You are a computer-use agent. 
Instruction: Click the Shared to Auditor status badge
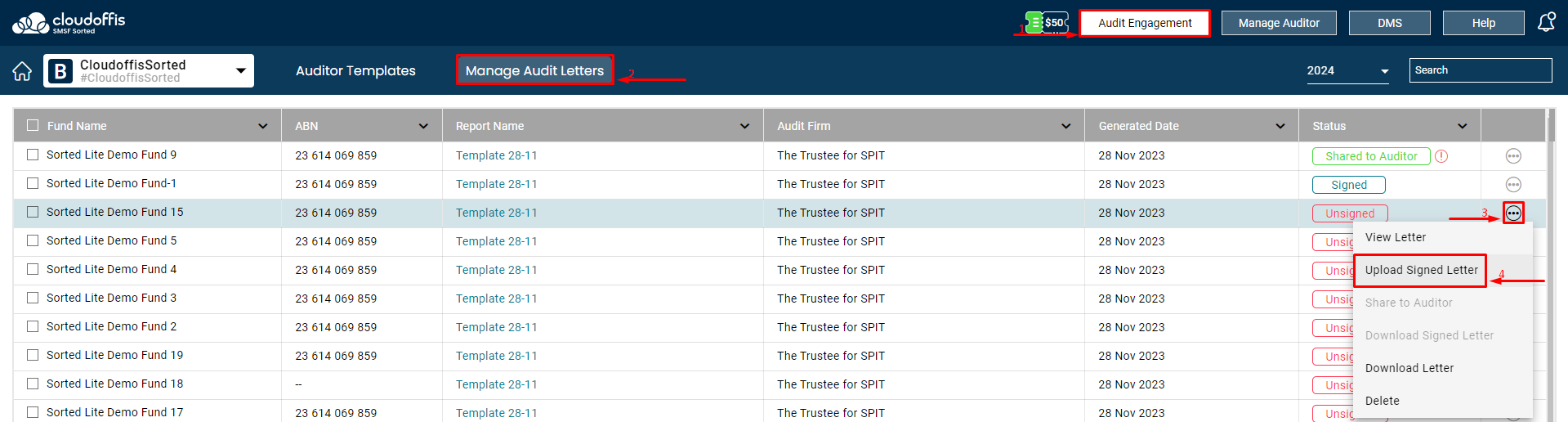[1371, 156]
